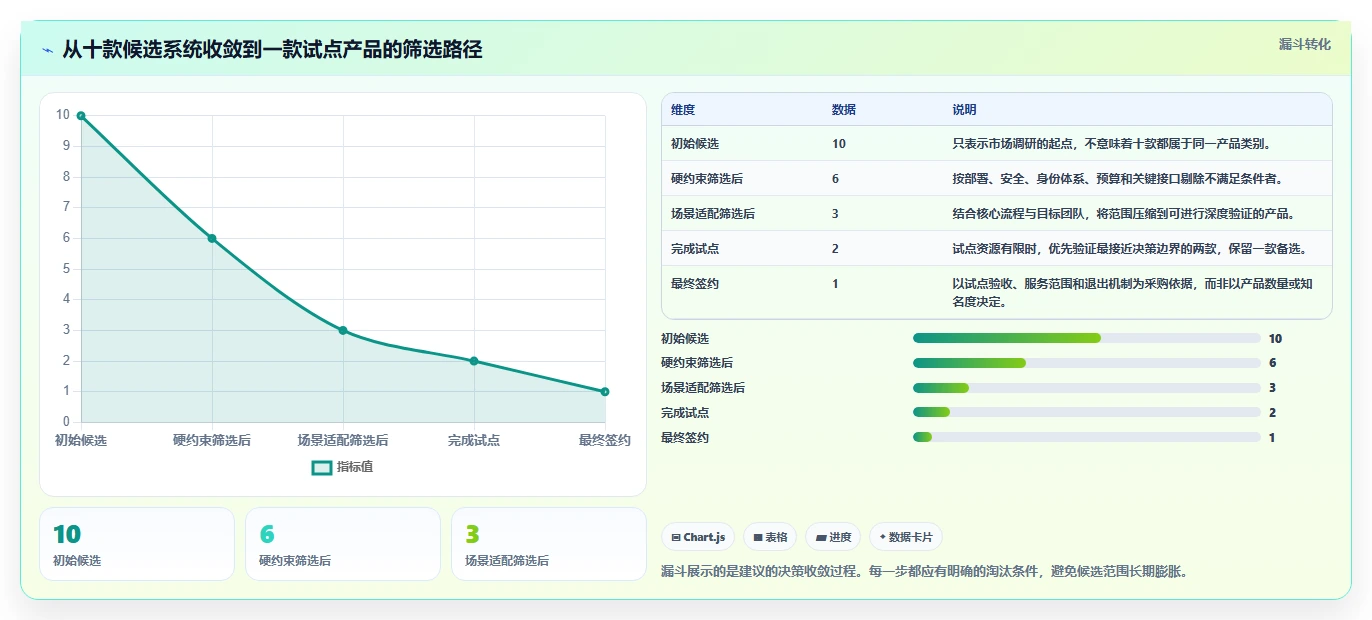Click the footer note starting 漏斗展示的是

click(x=924, y=572)
